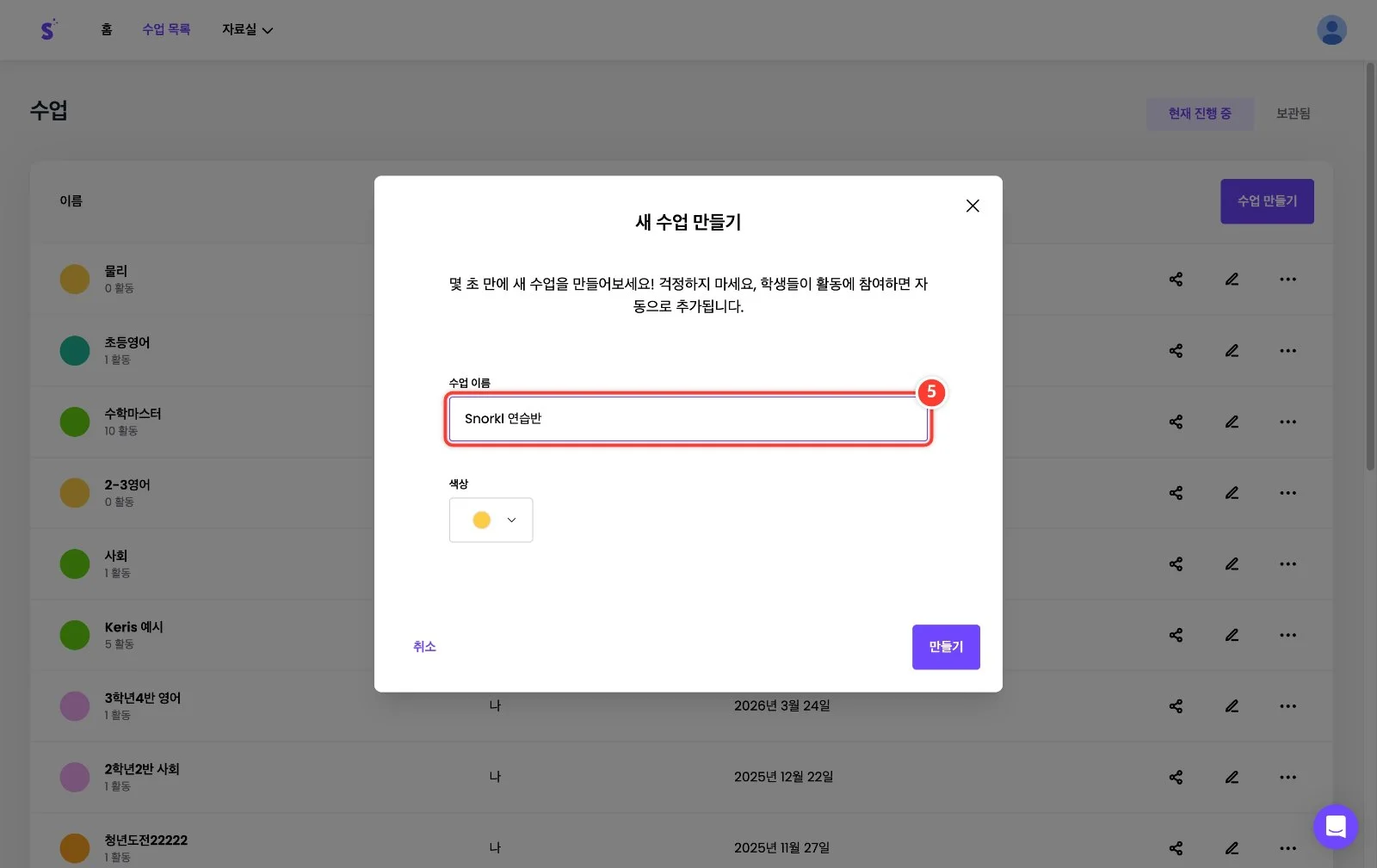Open the 수학마스터 class row
The image size is (1377, 868).
point(681,422)
